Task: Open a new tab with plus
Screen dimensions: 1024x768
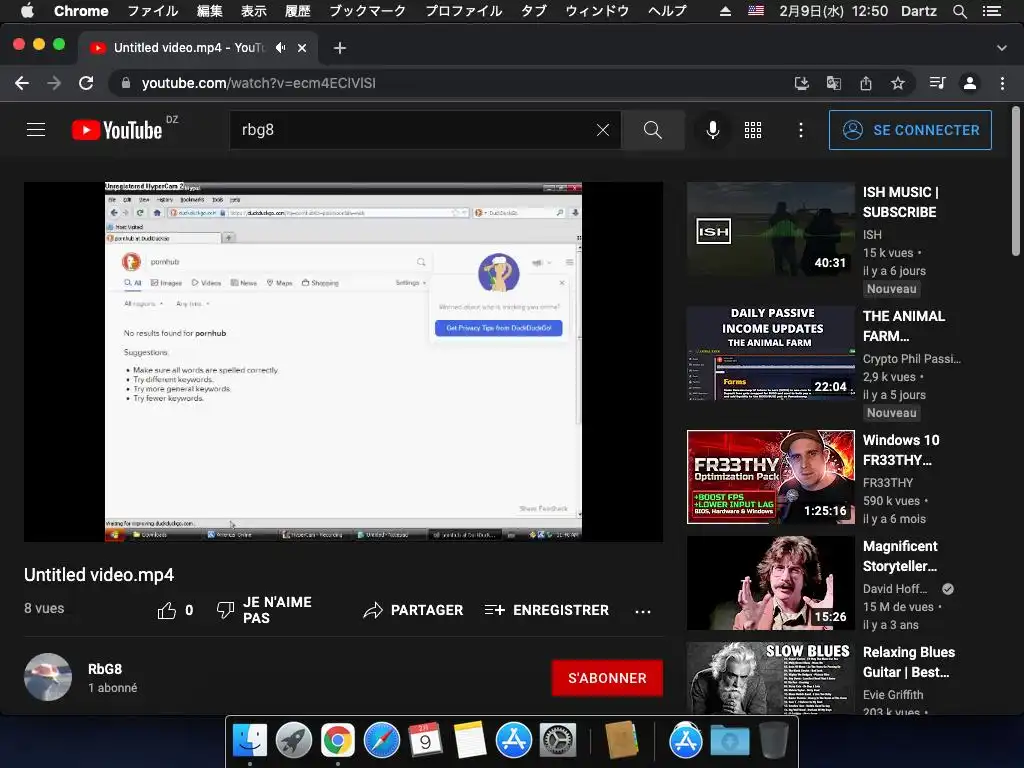Action: click(340, 48)
